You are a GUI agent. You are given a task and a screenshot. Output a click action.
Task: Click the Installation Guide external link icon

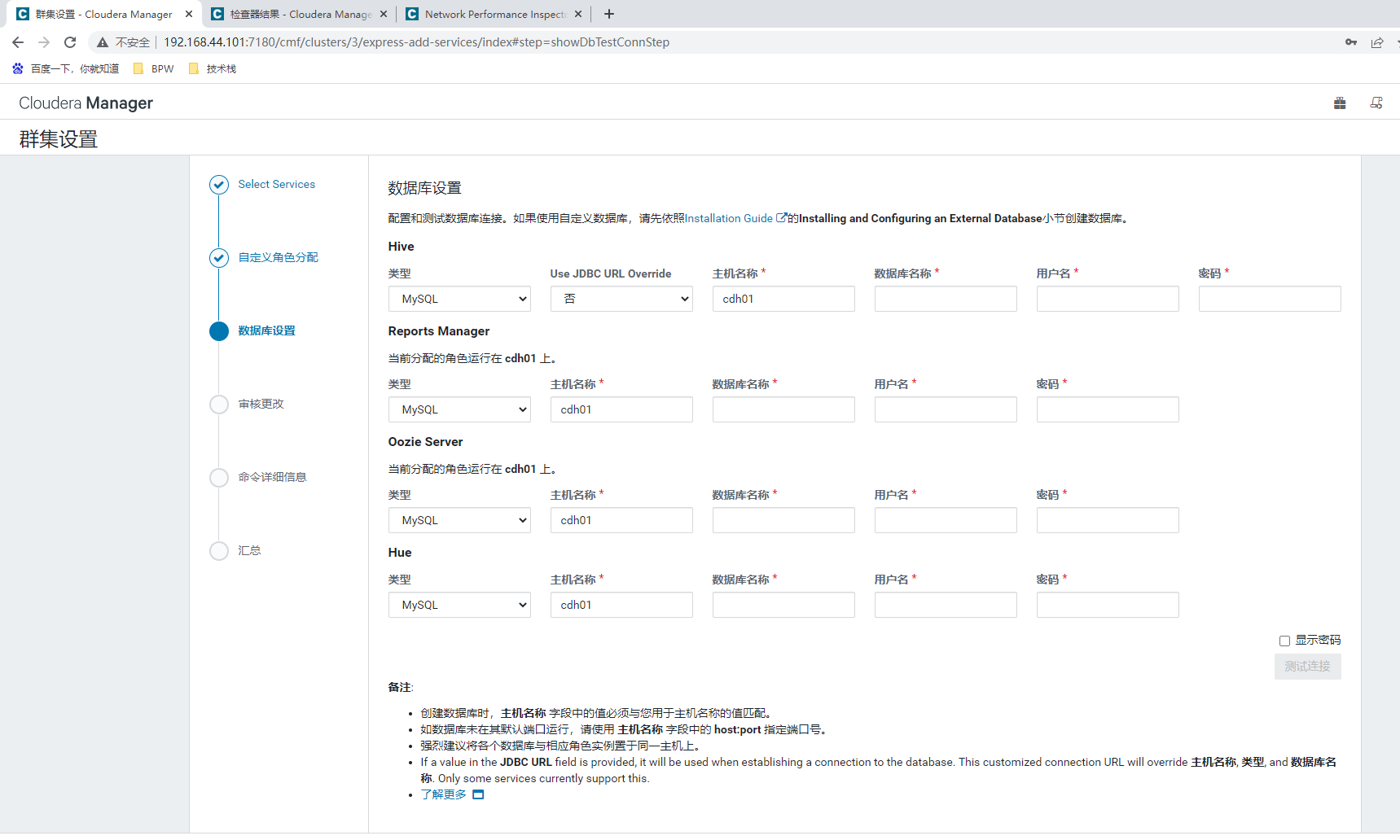781,217
